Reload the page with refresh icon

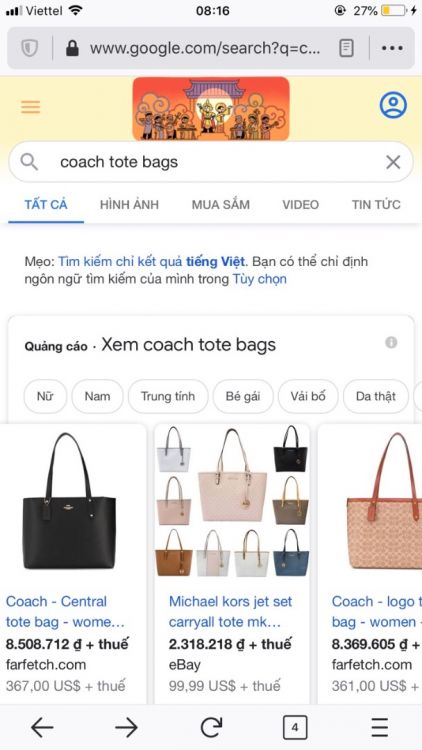click(211, 728)
